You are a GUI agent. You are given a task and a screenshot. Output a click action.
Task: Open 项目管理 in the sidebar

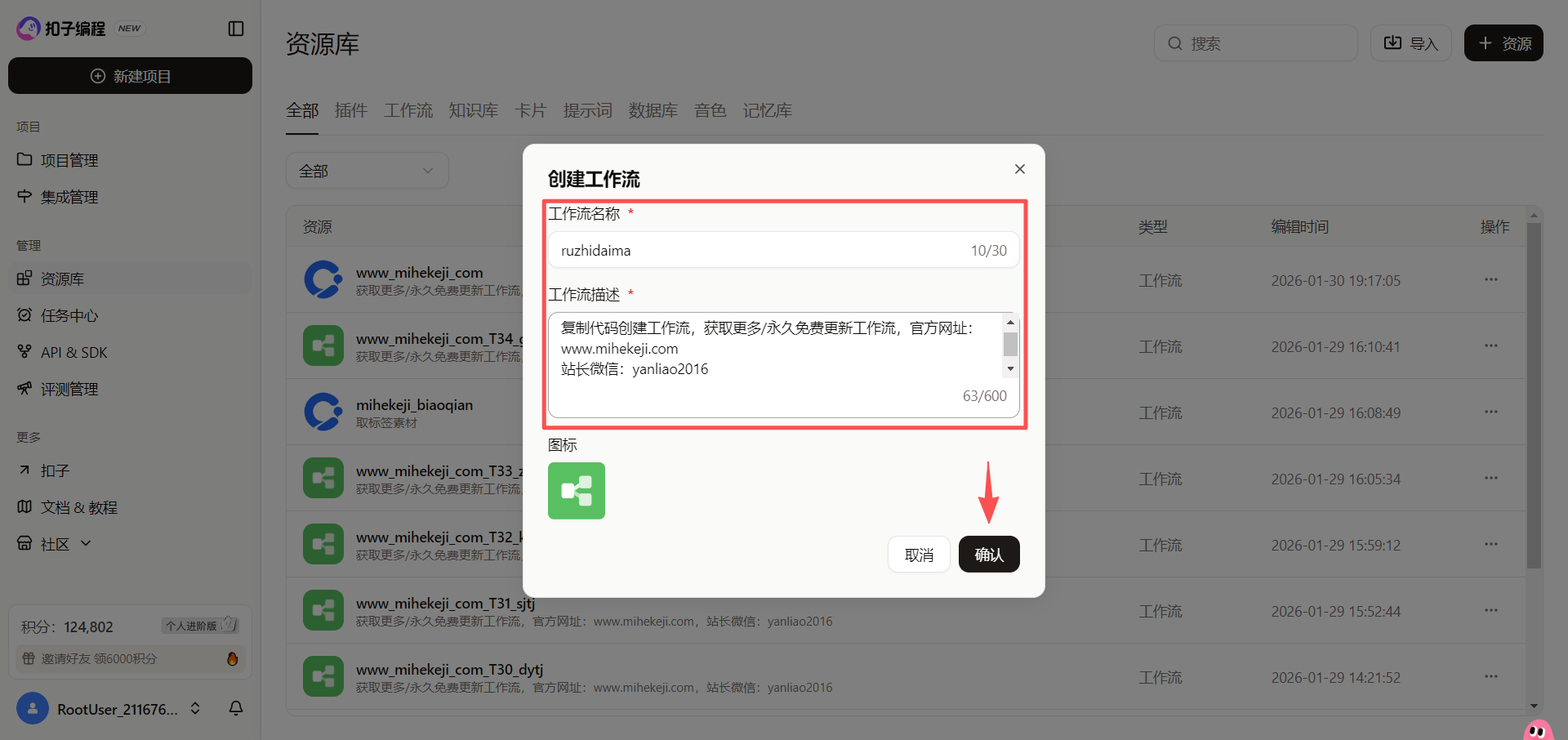coord(69,160)
